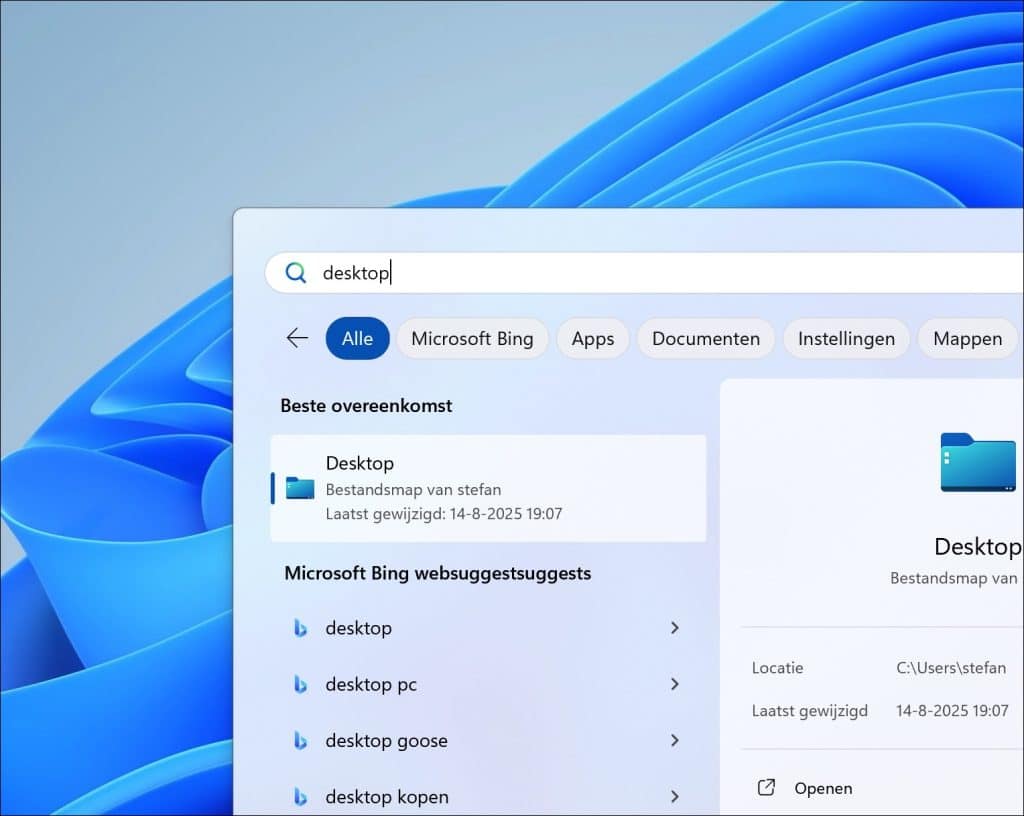The height and width of the screenshot is (816, 1024).
Task: Select the 'desktop goose' suggestion
Action: (x=488, y=740)
